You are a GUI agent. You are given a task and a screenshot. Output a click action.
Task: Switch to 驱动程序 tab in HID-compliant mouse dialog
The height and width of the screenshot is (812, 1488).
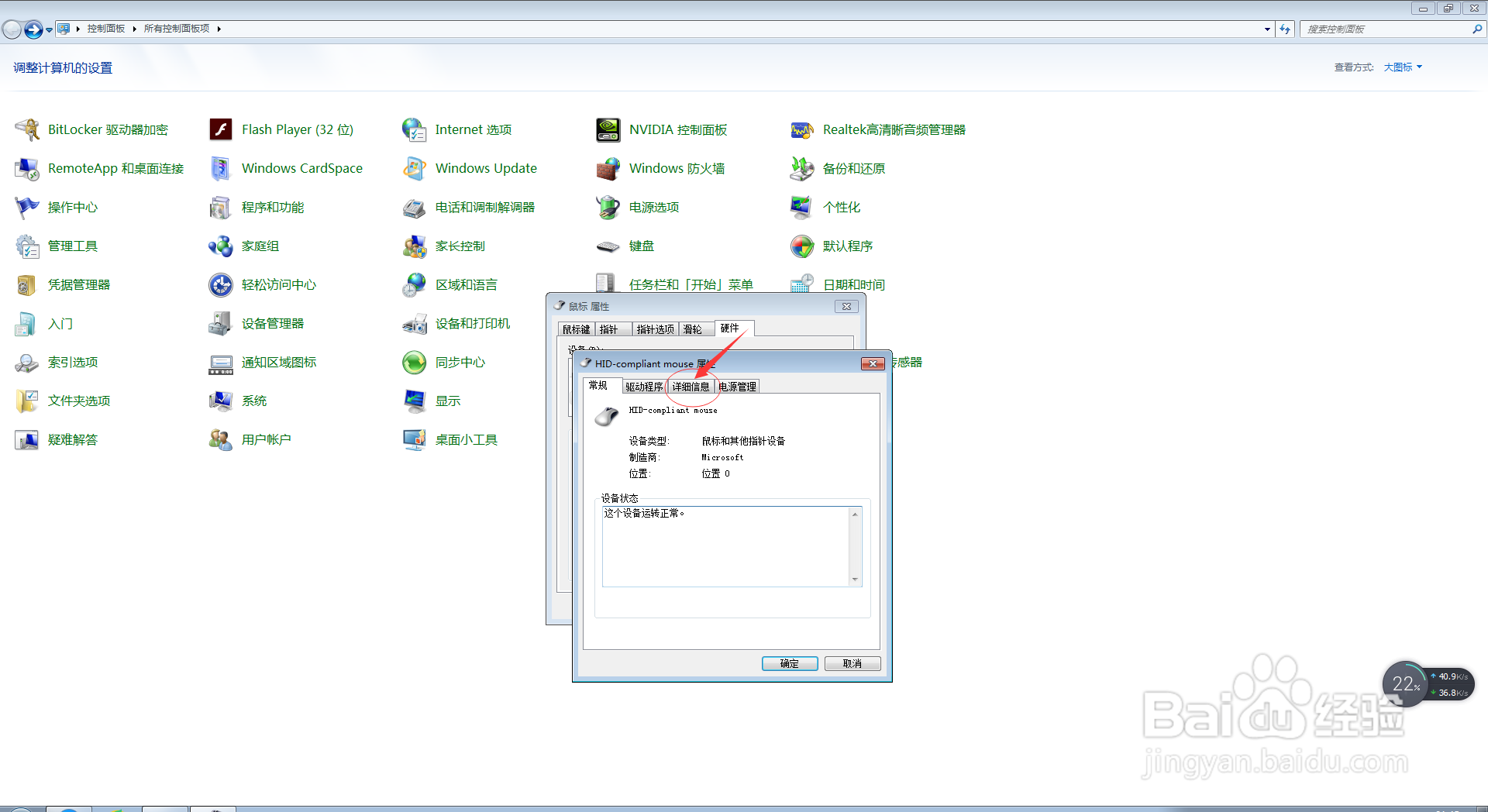(x=644, y=387)
